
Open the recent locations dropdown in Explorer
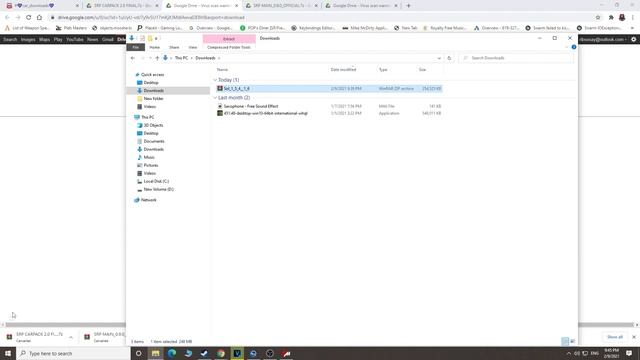tap(150, 58)
